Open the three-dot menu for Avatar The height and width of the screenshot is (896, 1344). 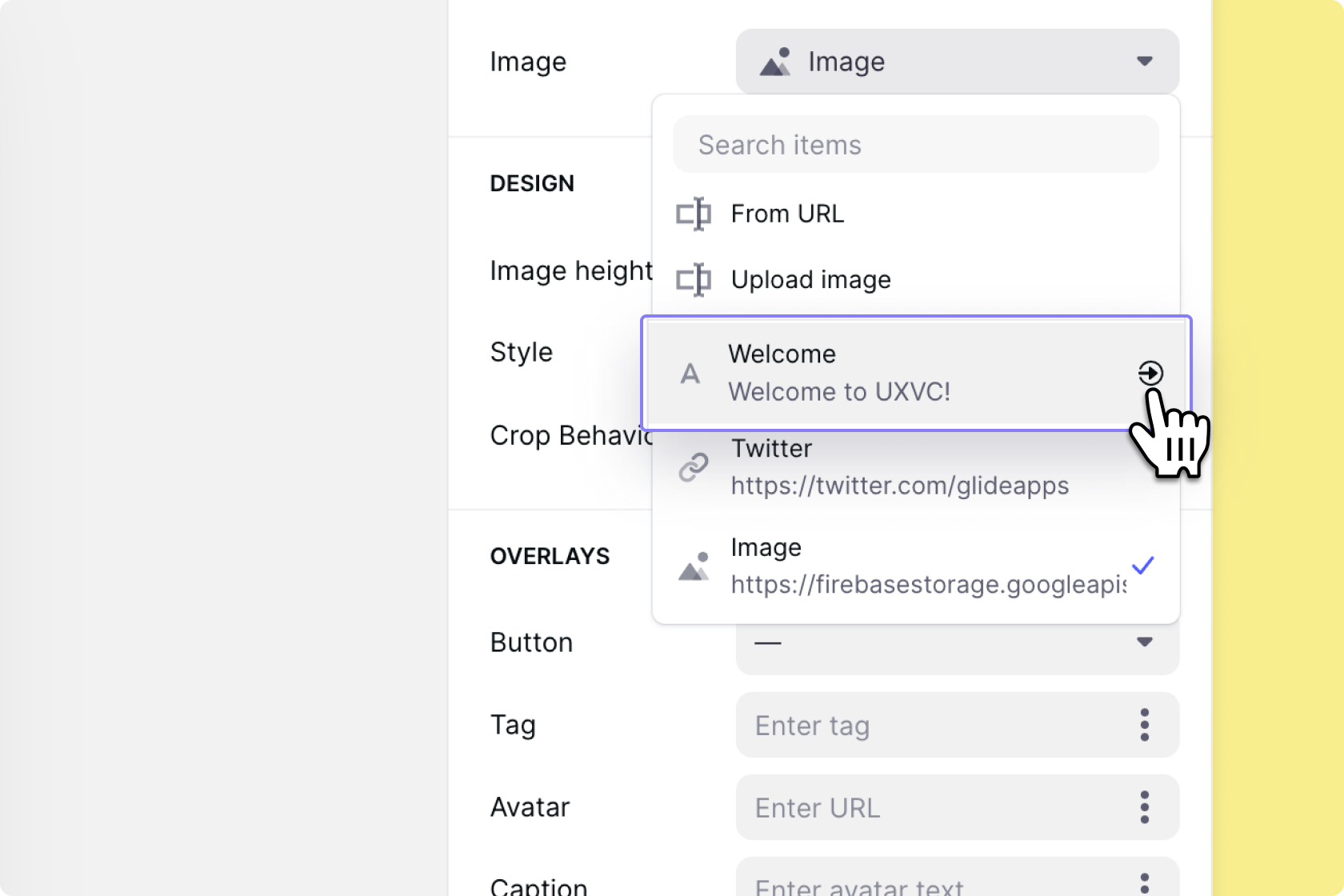click(1145, 807)
